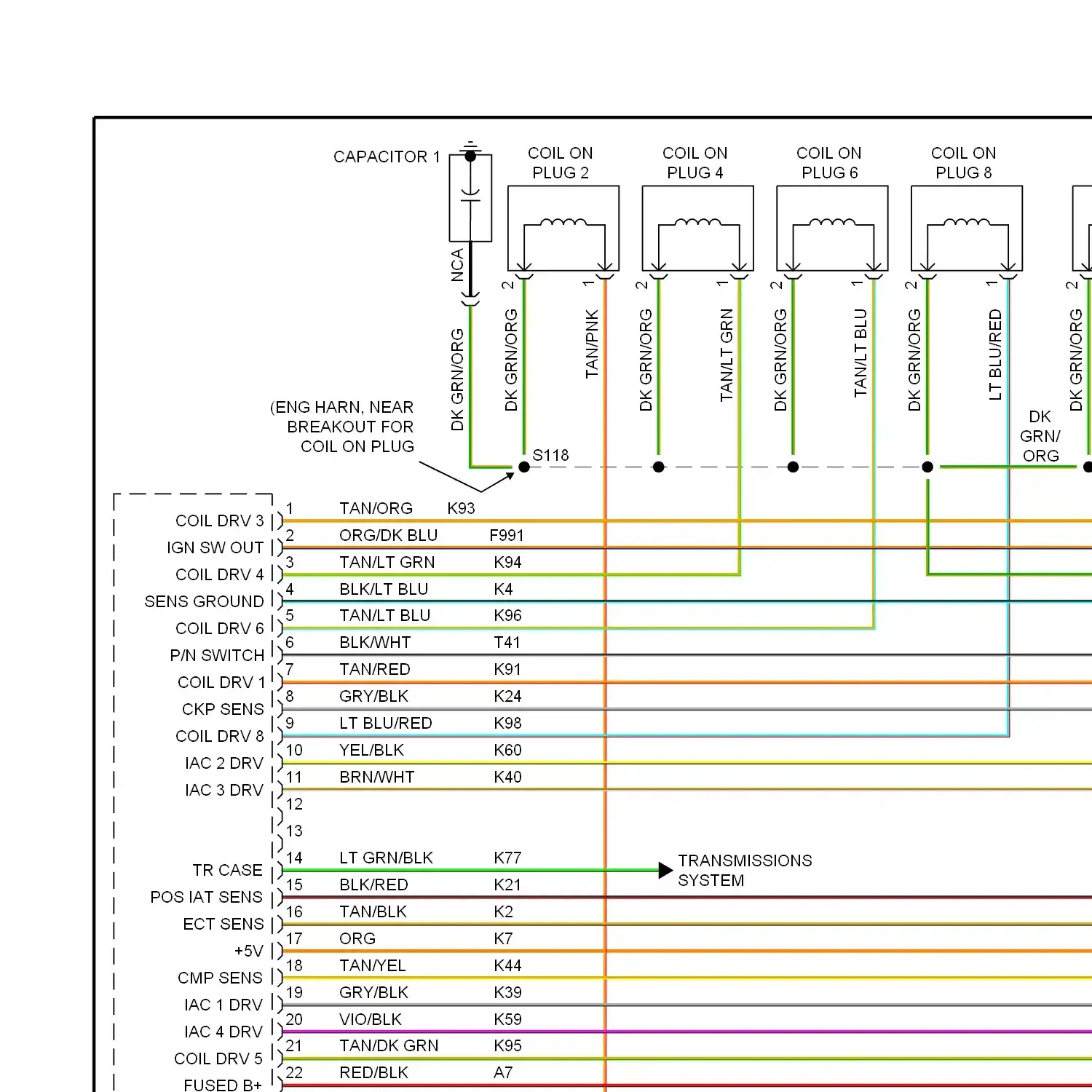Click the BLK/LT BLU wire color text
1092x1092 pixels.
point(384,589)
